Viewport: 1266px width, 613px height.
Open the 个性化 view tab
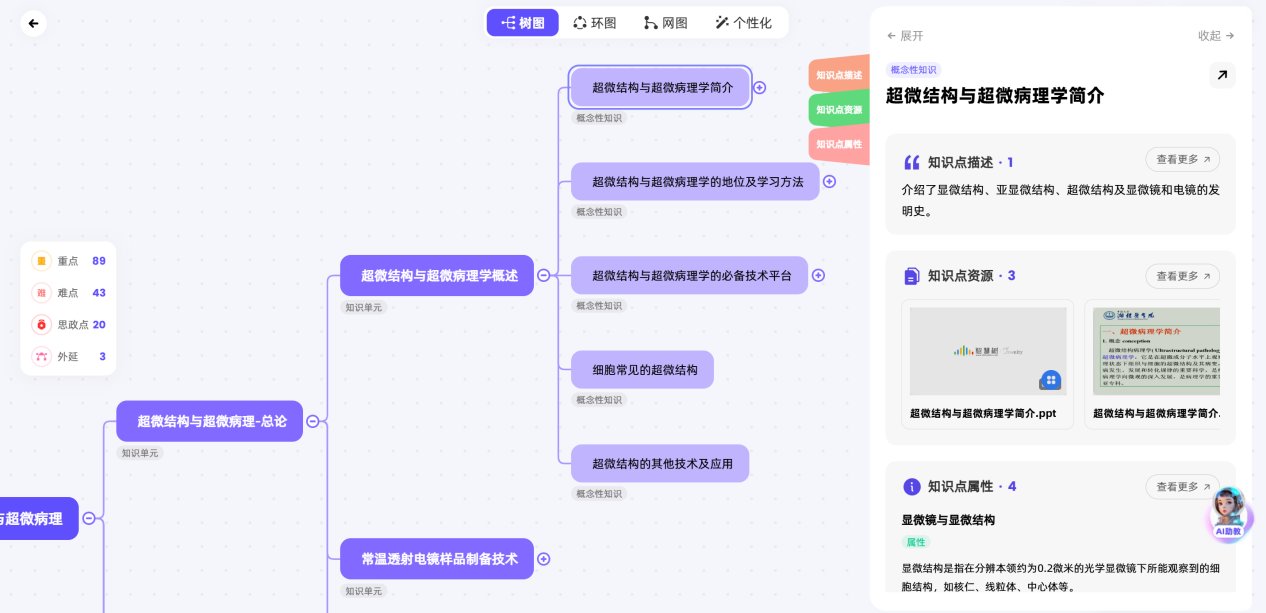[x=743, y=23]
